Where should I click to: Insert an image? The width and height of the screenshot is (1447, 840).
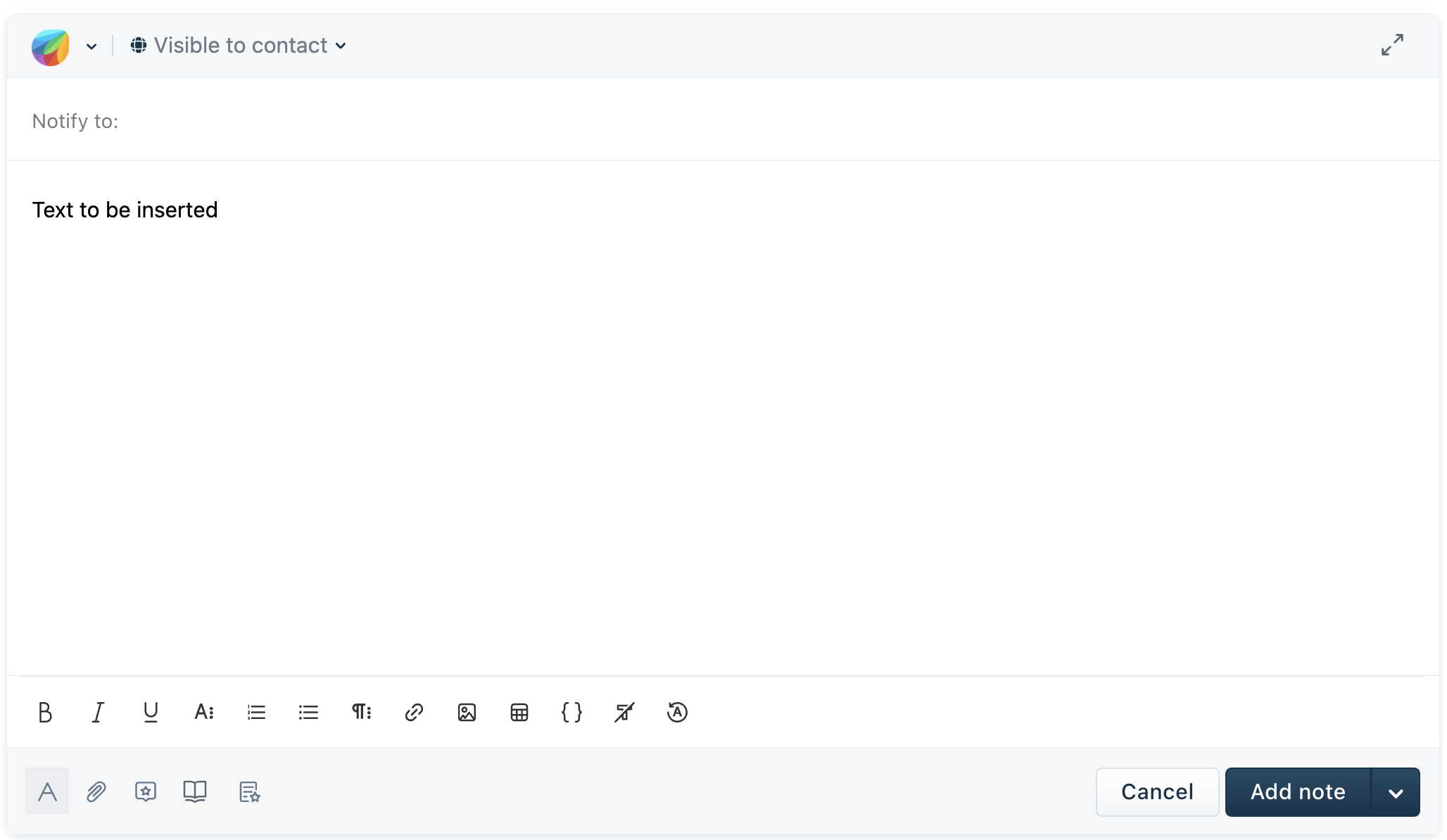coord(467,713)
